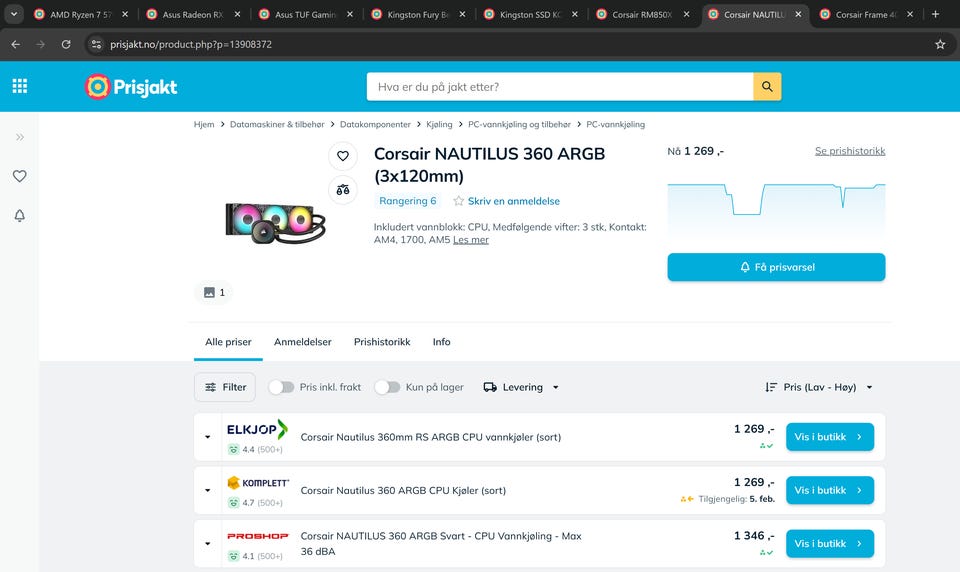The image size is (960, 572).
Task: Go back with browser back arrow
Action: click(x=16, y=44)
